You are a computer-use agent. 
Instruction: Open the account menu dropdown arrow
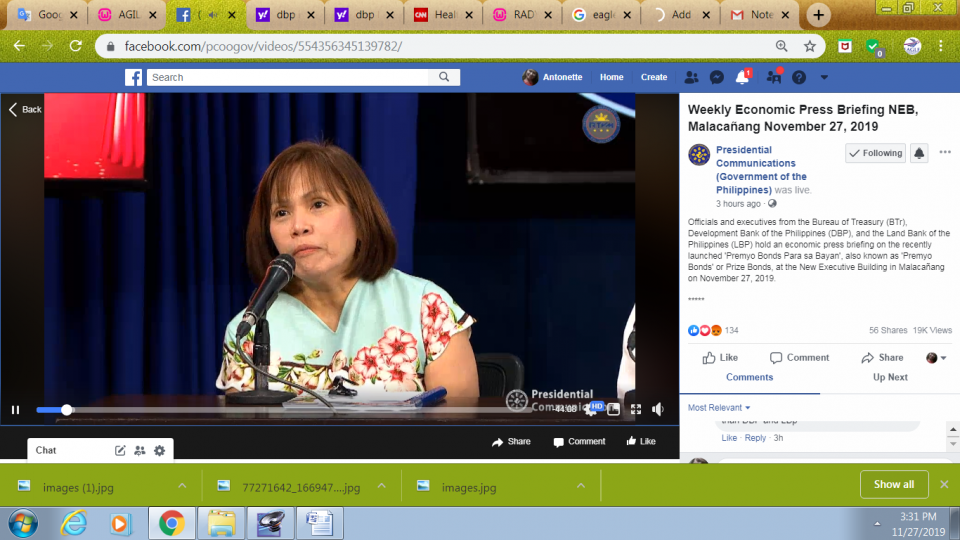click(x=824, y=77)
